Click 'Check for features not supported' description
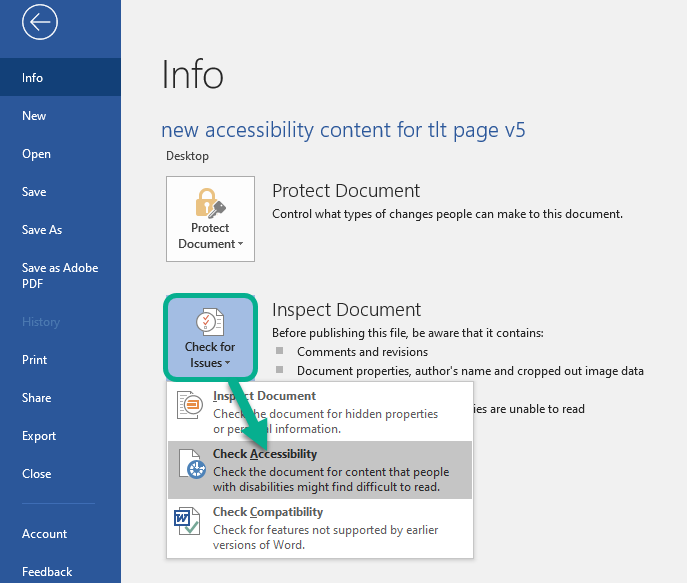687x583 pixels. tap(326, 537)
